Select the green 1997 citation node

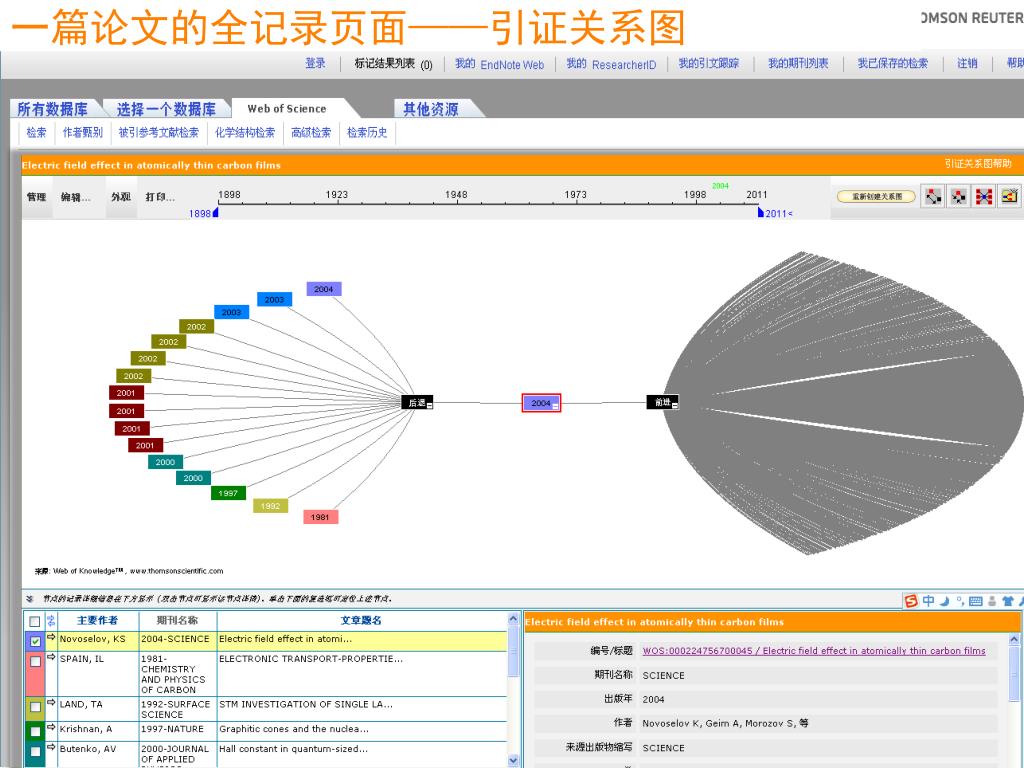pos(228,493)
